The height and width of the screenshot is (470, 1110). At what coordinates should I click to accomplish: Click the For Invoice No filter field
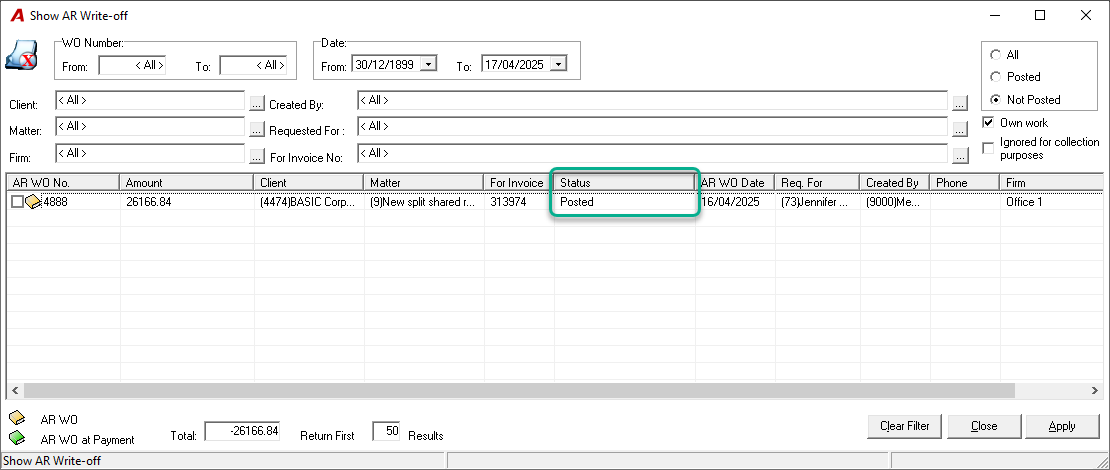652,153
